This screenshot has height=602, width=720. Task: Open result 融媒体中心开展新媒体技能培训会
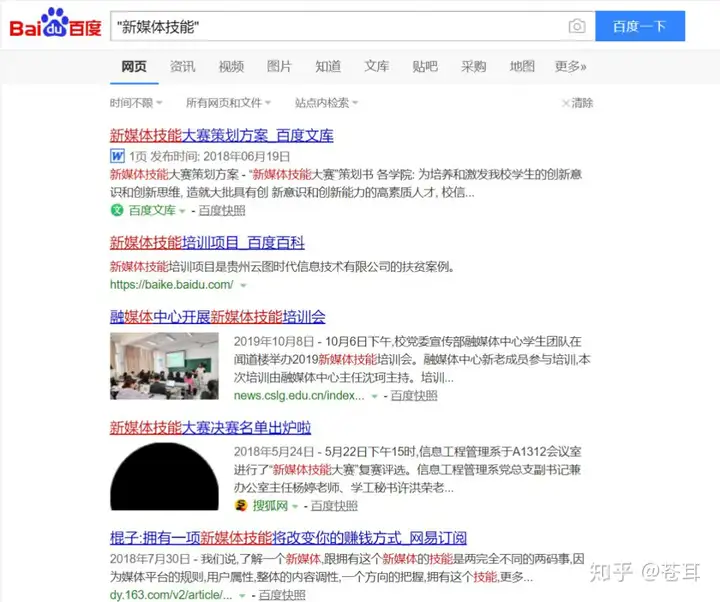[218, 317]
